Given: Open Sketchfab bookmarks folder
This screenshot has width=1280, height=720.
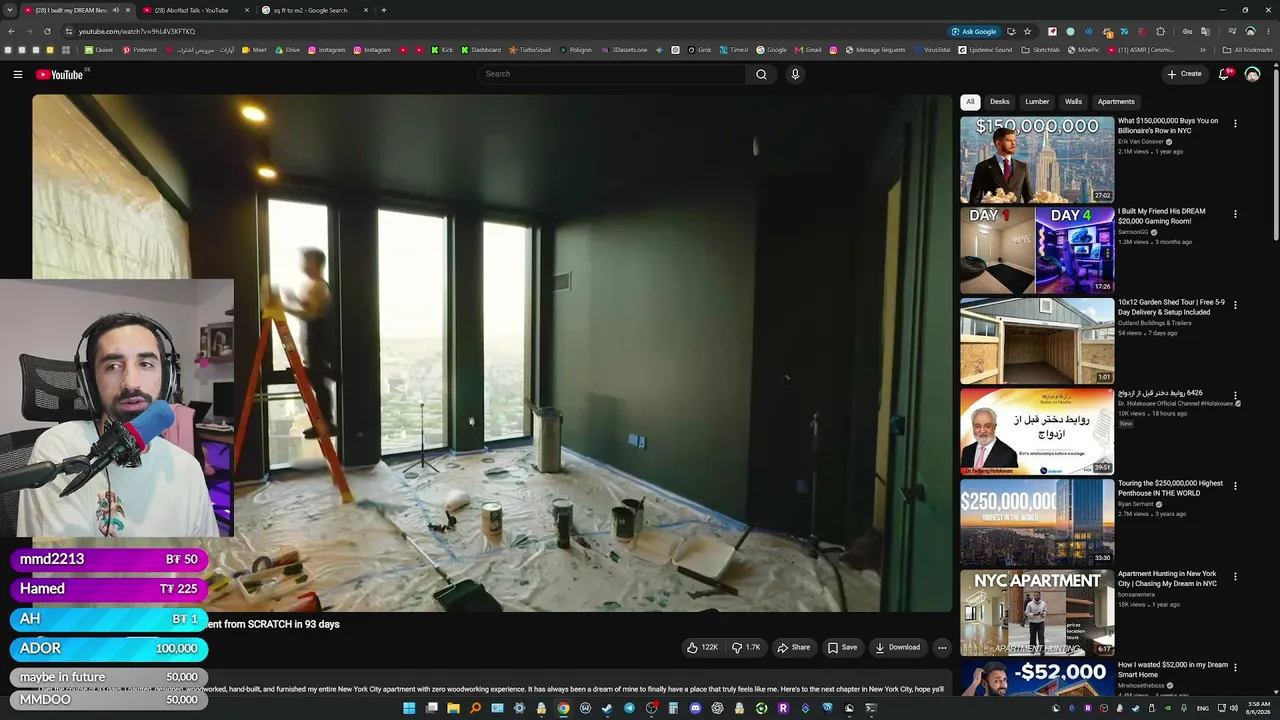Looking at the screenshot, I should [x=1040, y=50].
